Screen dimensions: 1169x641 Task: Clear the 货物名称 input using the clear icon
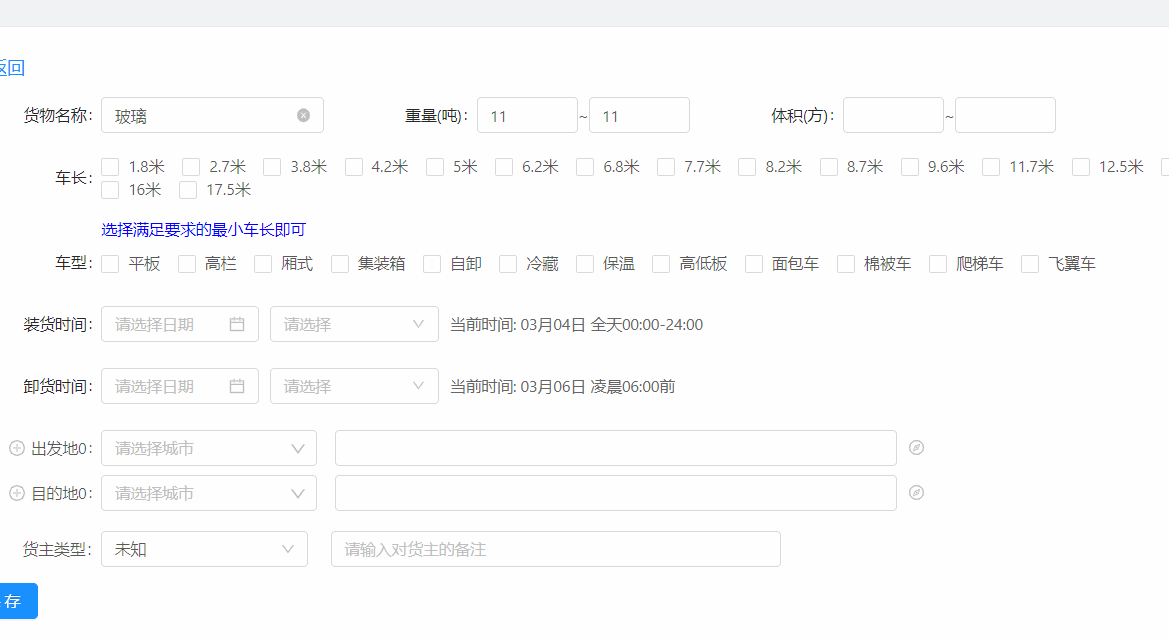[303, 114]
